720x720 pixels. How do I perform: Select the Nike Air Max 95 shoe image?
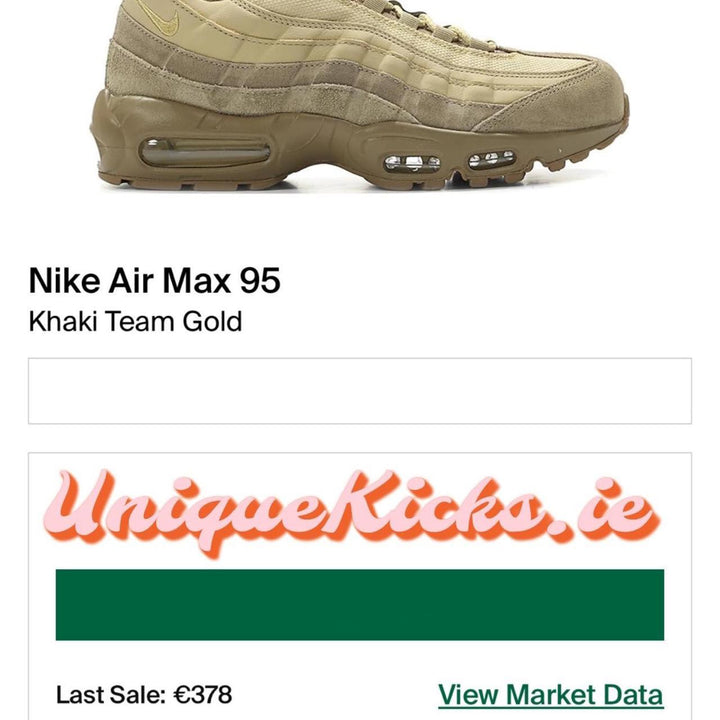click(360, 94)
